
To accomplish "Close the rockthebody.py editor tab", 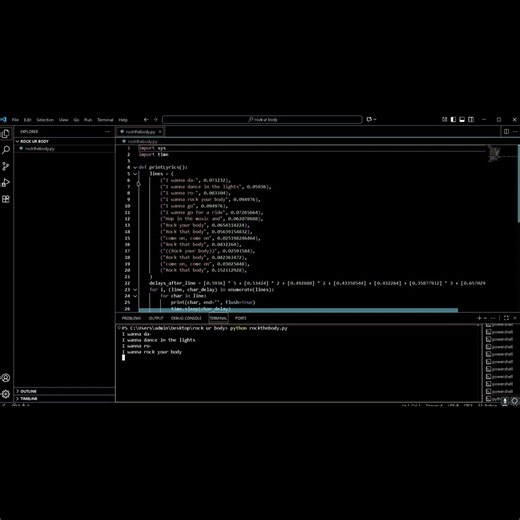I will [x=160, y=132].
